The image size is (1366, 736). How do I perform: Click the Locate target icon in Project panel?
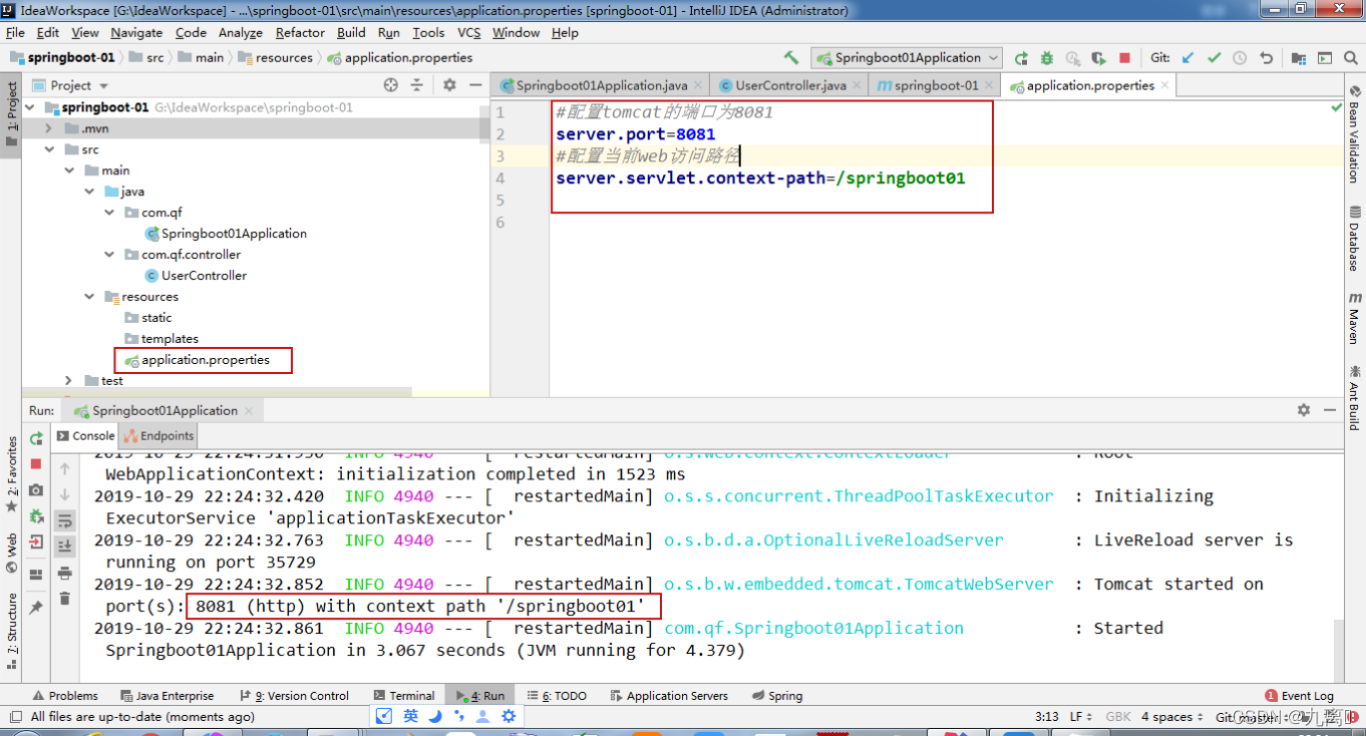pyautogui.click(x=391, y=85)
